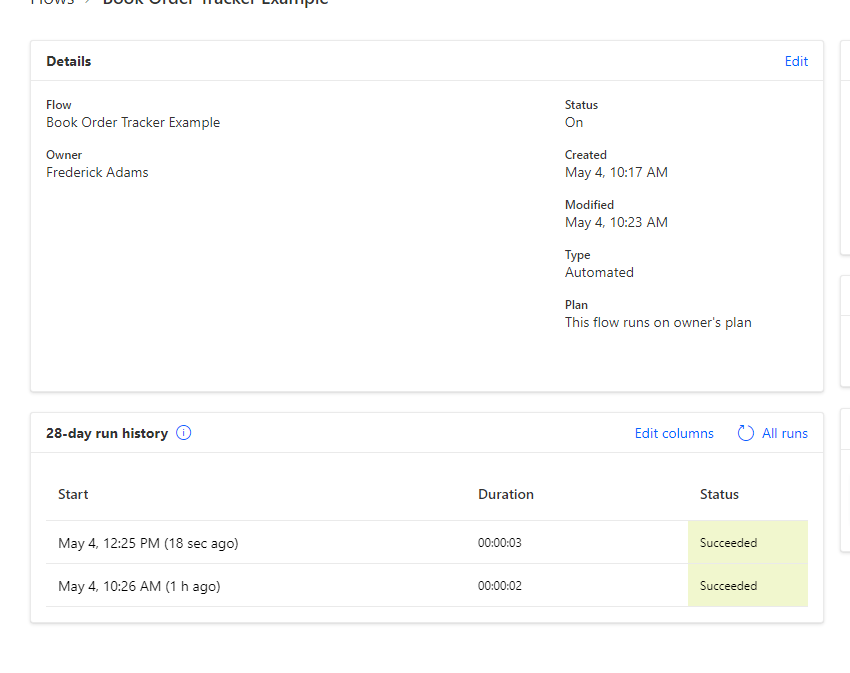Image resolution: width=850 pixels, height=673 pixels.
Task: Open the All runs link
Action: (784, 433)
